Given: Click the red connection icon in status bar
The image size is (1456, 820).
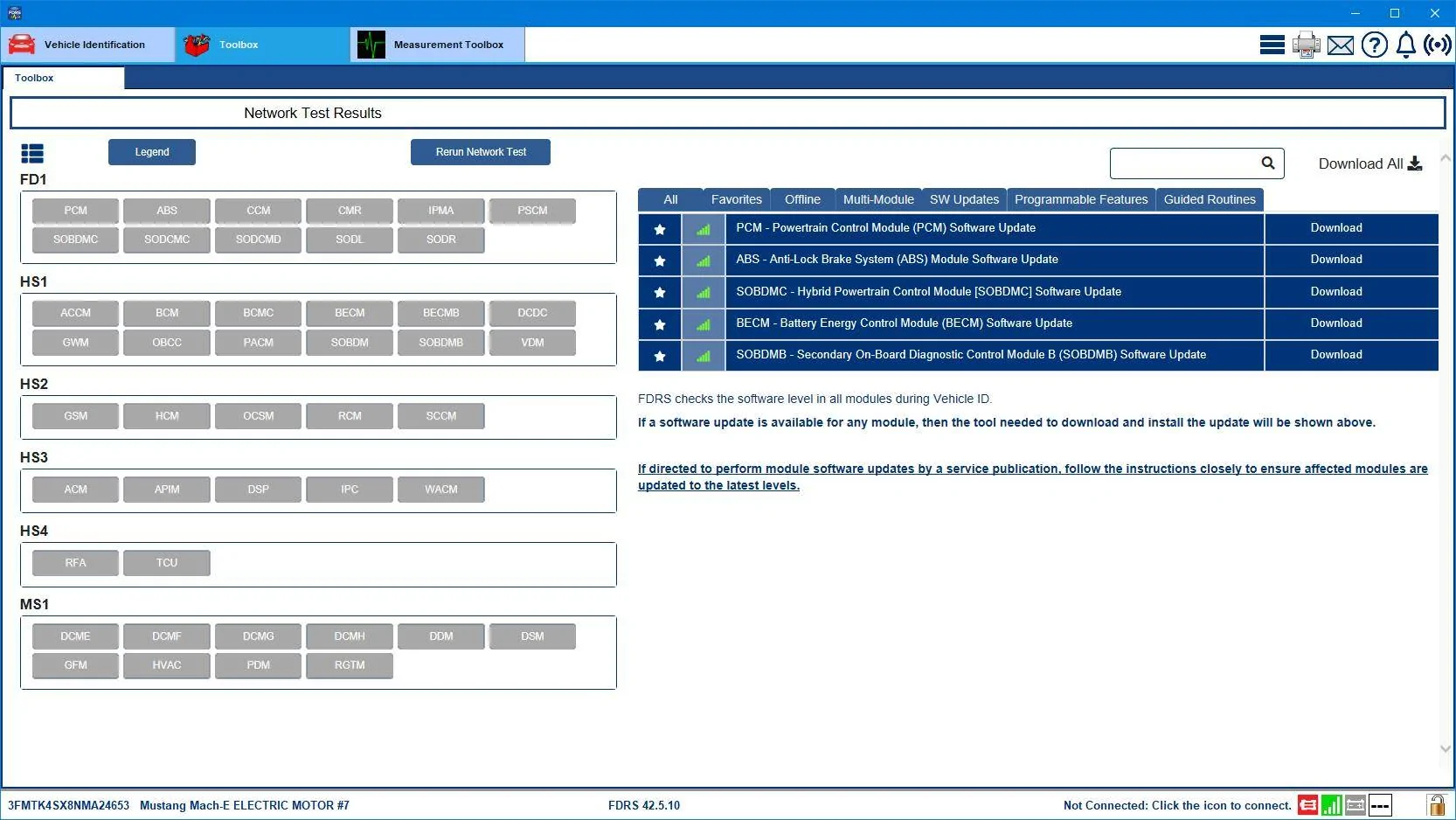Looking at the screenshot, I should coord(1307,805).
